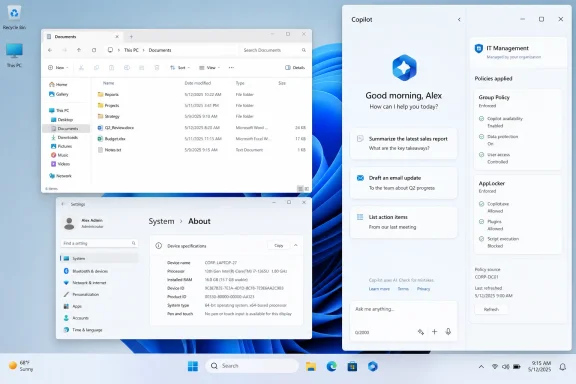Refresh the Documents folder view
The image size is (576, 384).
click(94, 50)
